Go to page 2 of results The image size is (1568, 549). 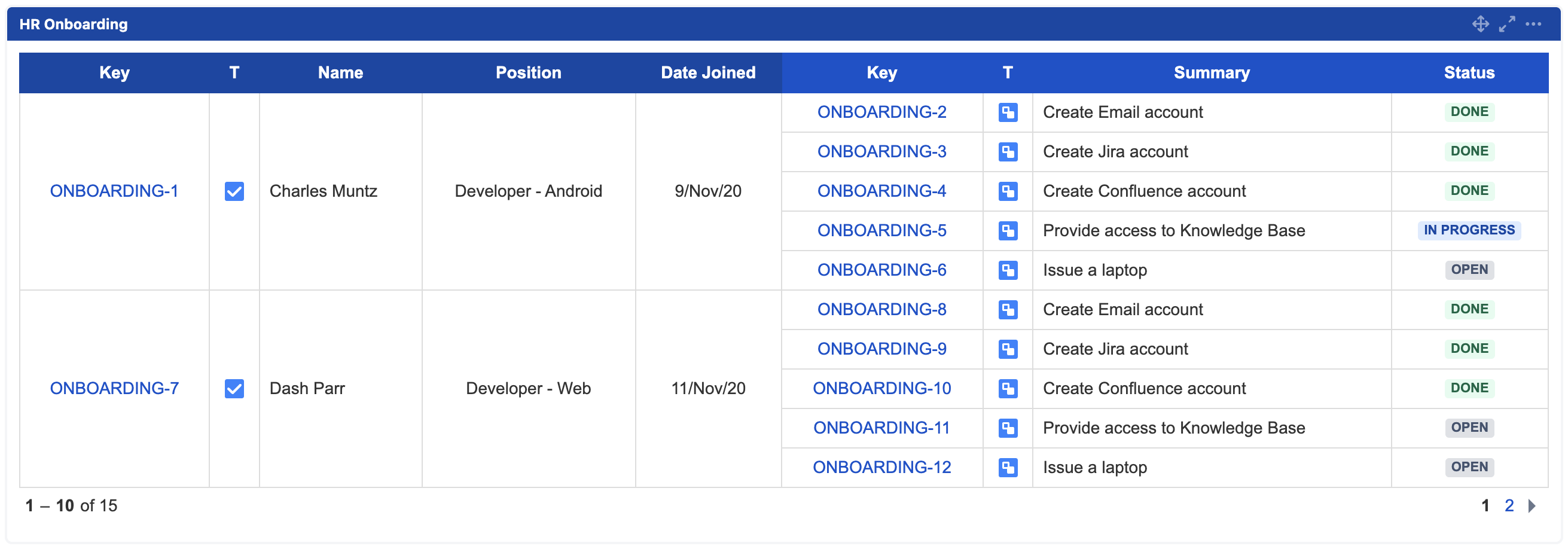[x=1509, y=506]
